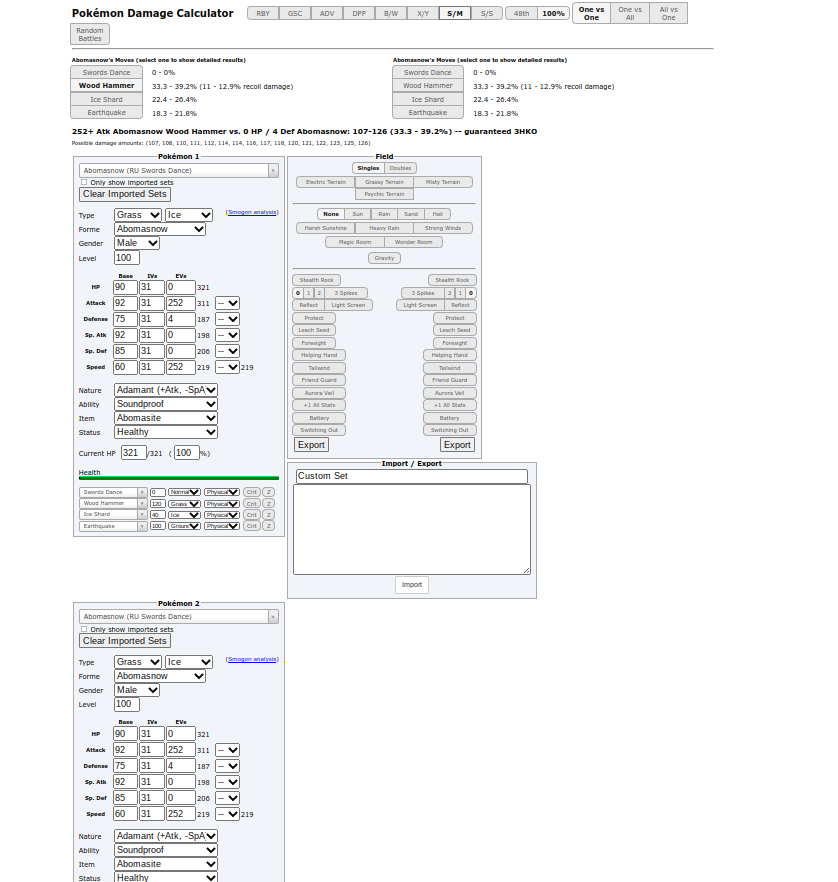This screenshot has width=838, height=882.
Task: Click the right Export button
Action: (457, 445)
